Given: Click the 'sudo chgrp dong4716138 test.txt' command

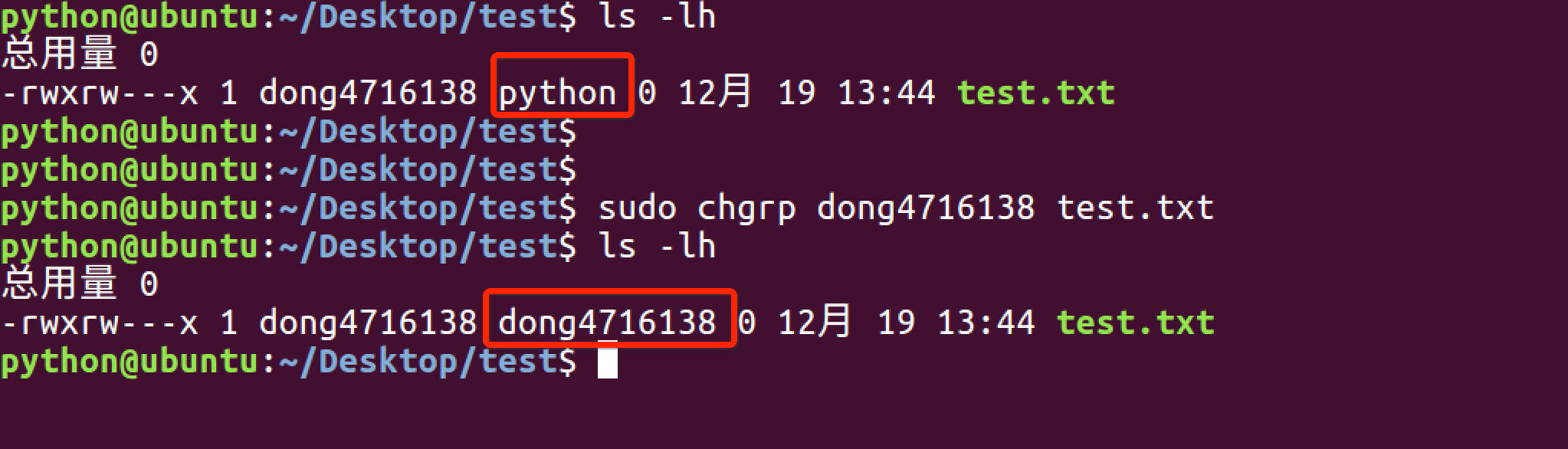Looking at the screenshot, I should [x=906, y=208].
